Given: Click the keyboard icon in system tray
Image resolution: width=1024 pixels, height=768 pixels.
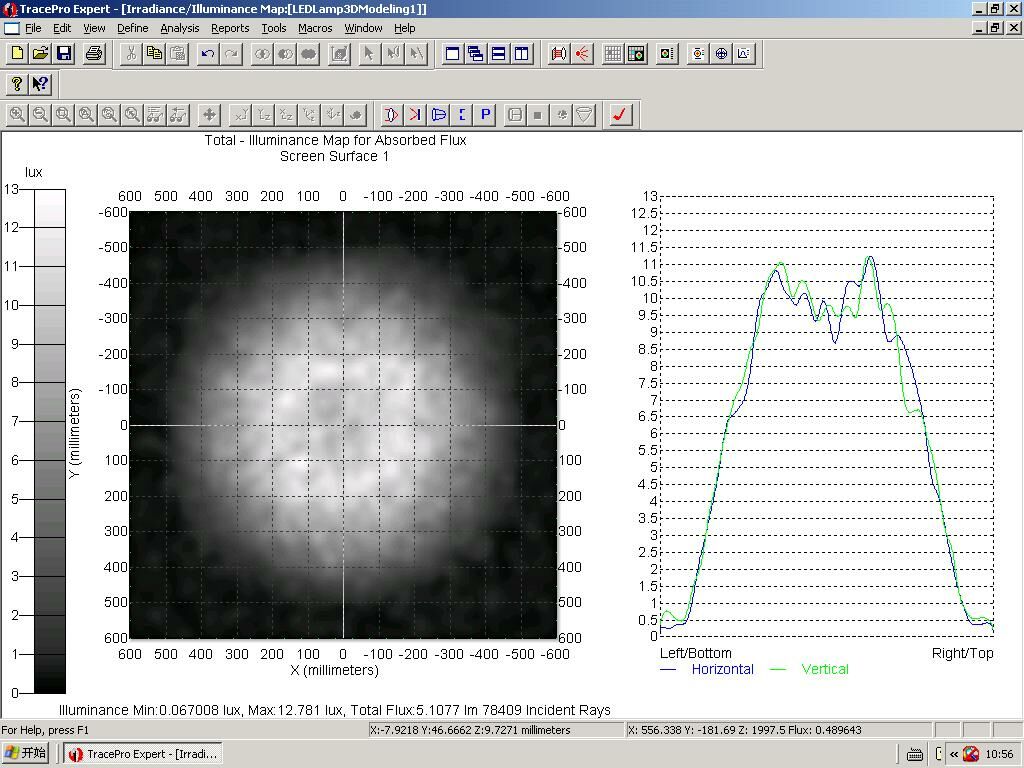Looking at the screenshot, I should point(915,754).
